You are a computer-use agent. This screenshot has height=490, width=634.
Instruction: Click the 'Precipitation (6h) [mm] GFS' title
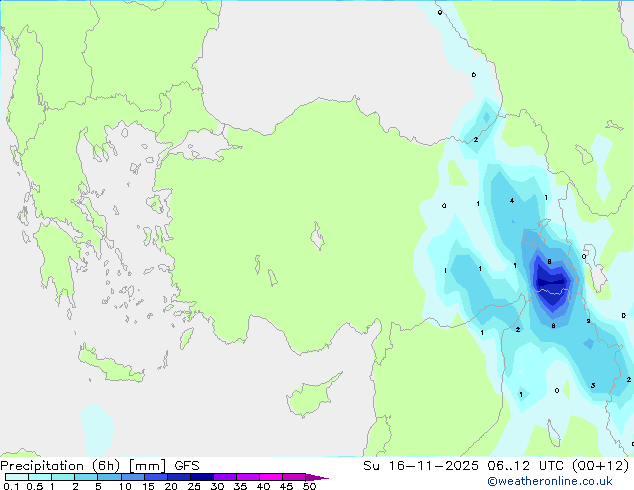click(100, 466)
